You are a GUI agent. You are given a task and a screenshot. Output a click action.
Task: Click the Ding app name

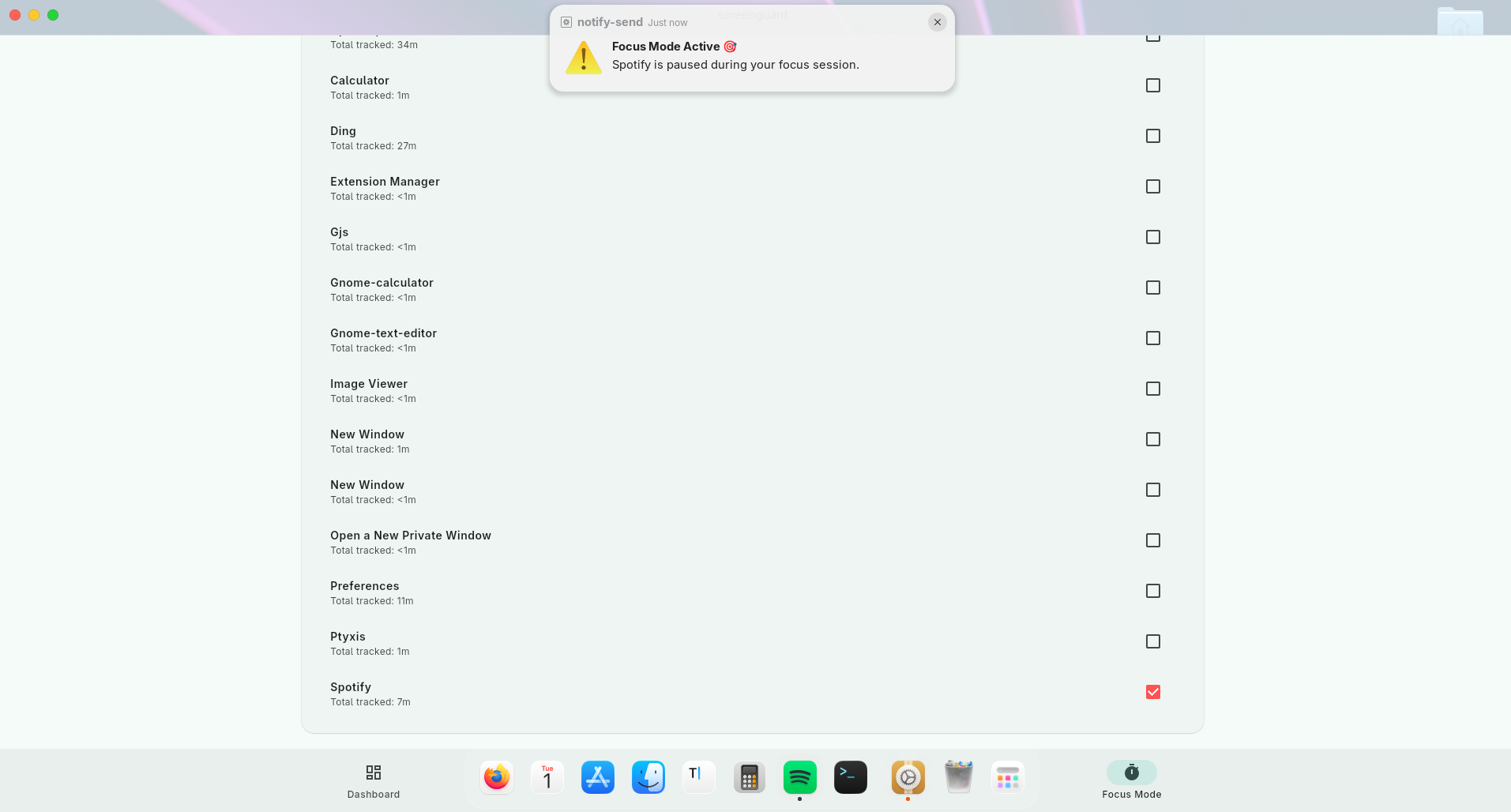point(343,131)
